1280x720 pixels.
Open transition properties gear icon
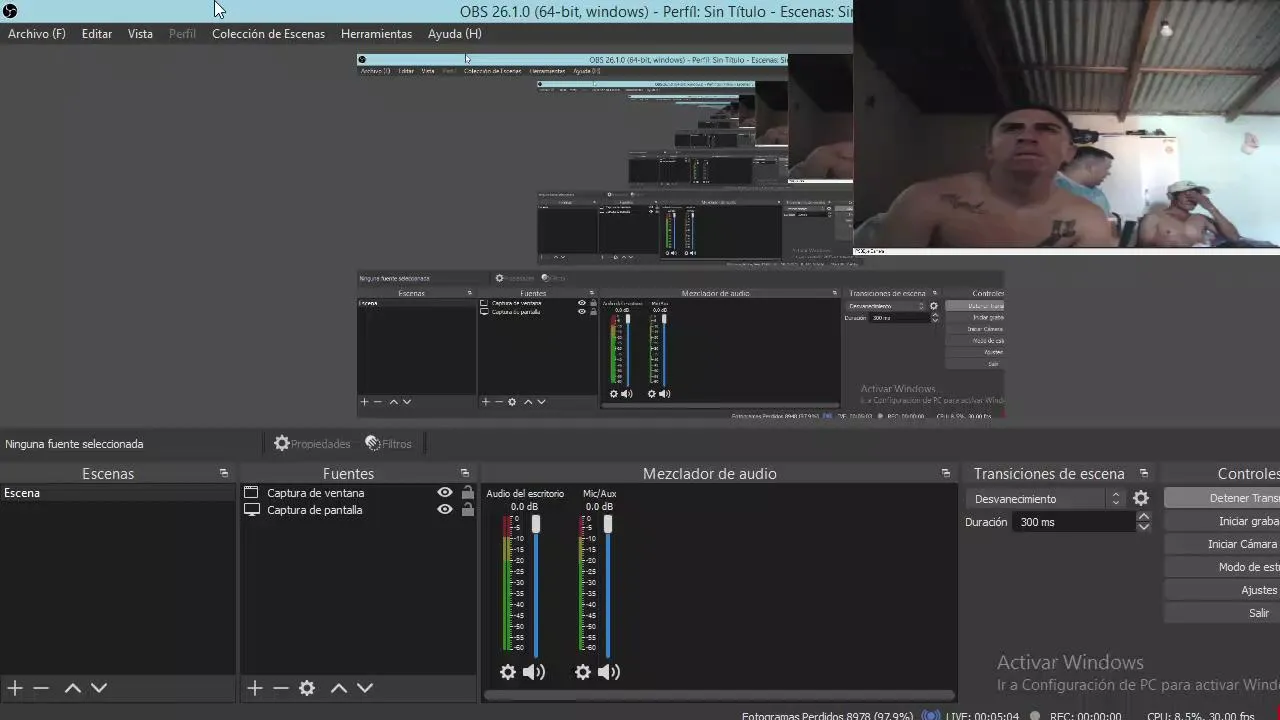point(1141,498)
